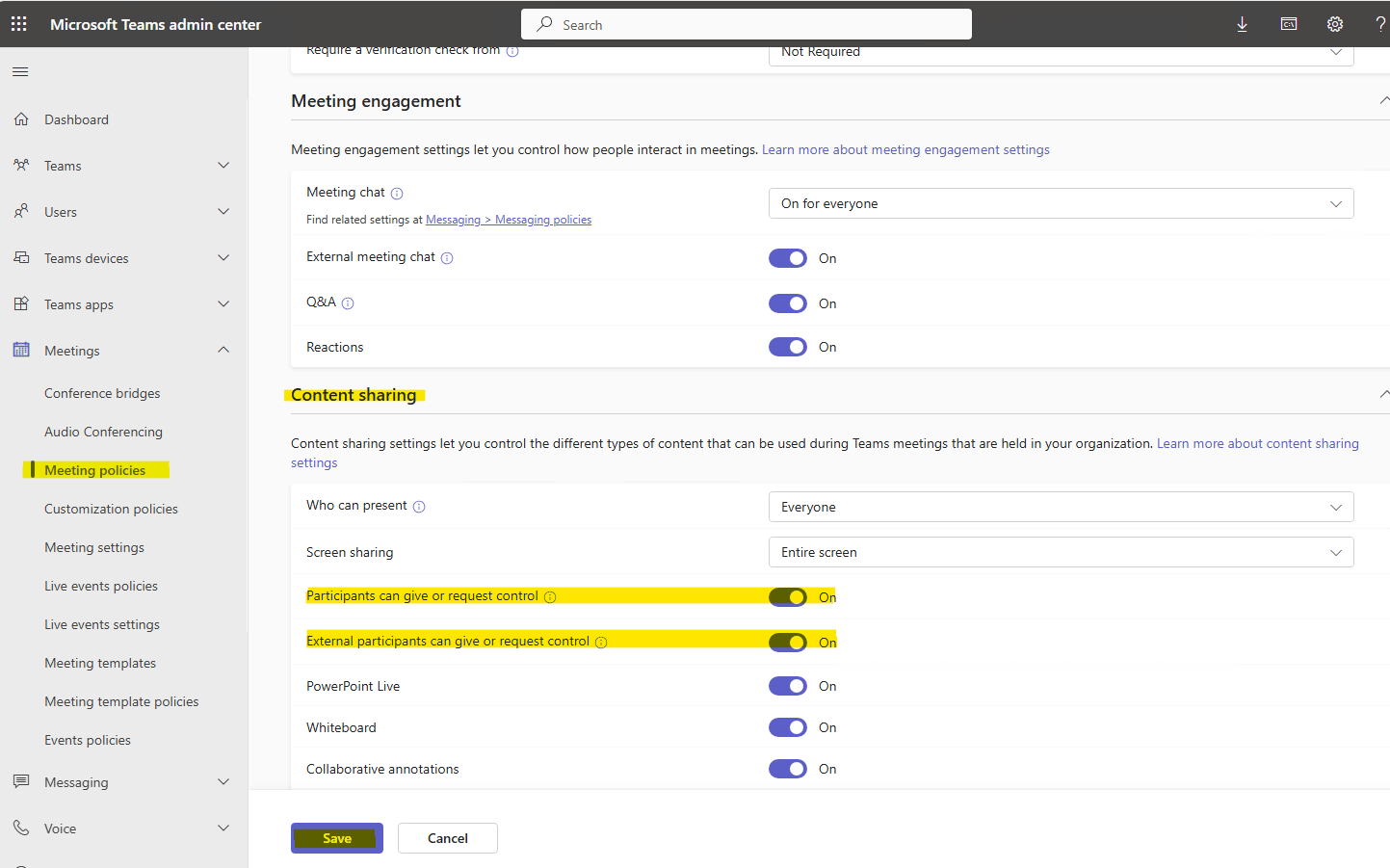Save the meeting policy changes

click(x=337, y=838)
